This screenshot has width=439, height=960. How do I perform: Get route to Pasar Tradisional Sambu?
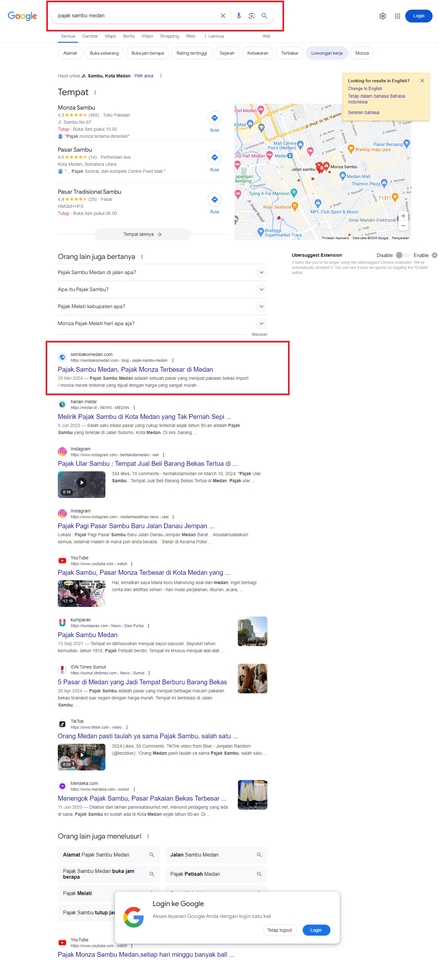[214, 202]
